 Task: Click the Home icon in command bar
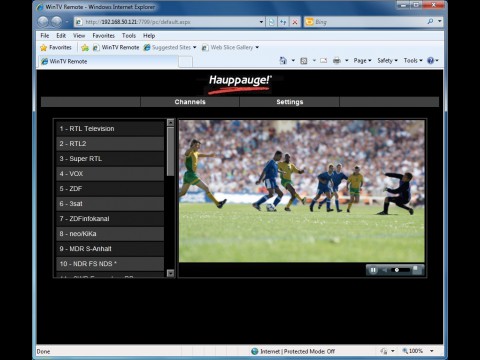pos(283,61)
